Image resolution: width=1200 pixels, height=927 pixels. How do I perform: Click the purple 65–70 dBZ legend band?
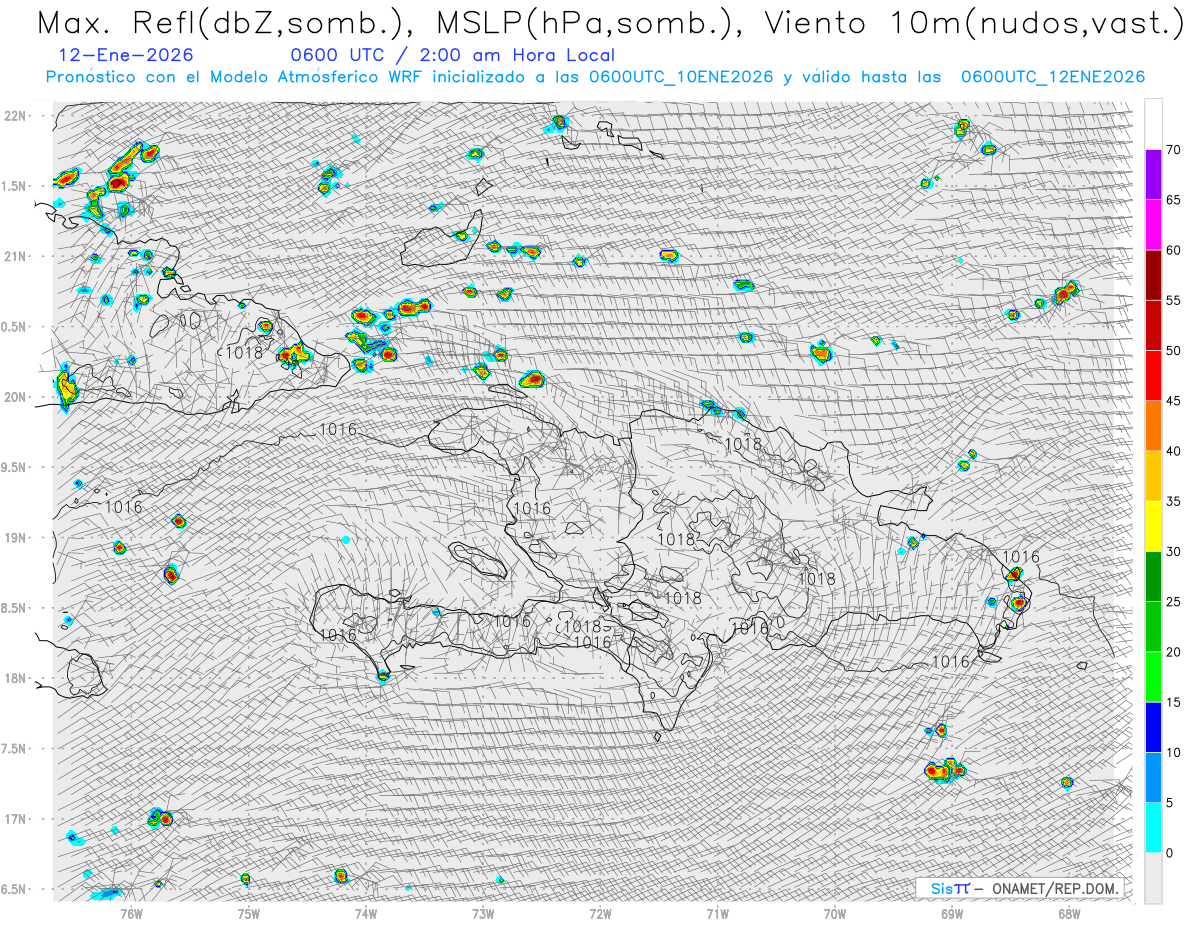[x=1153, y=175]
